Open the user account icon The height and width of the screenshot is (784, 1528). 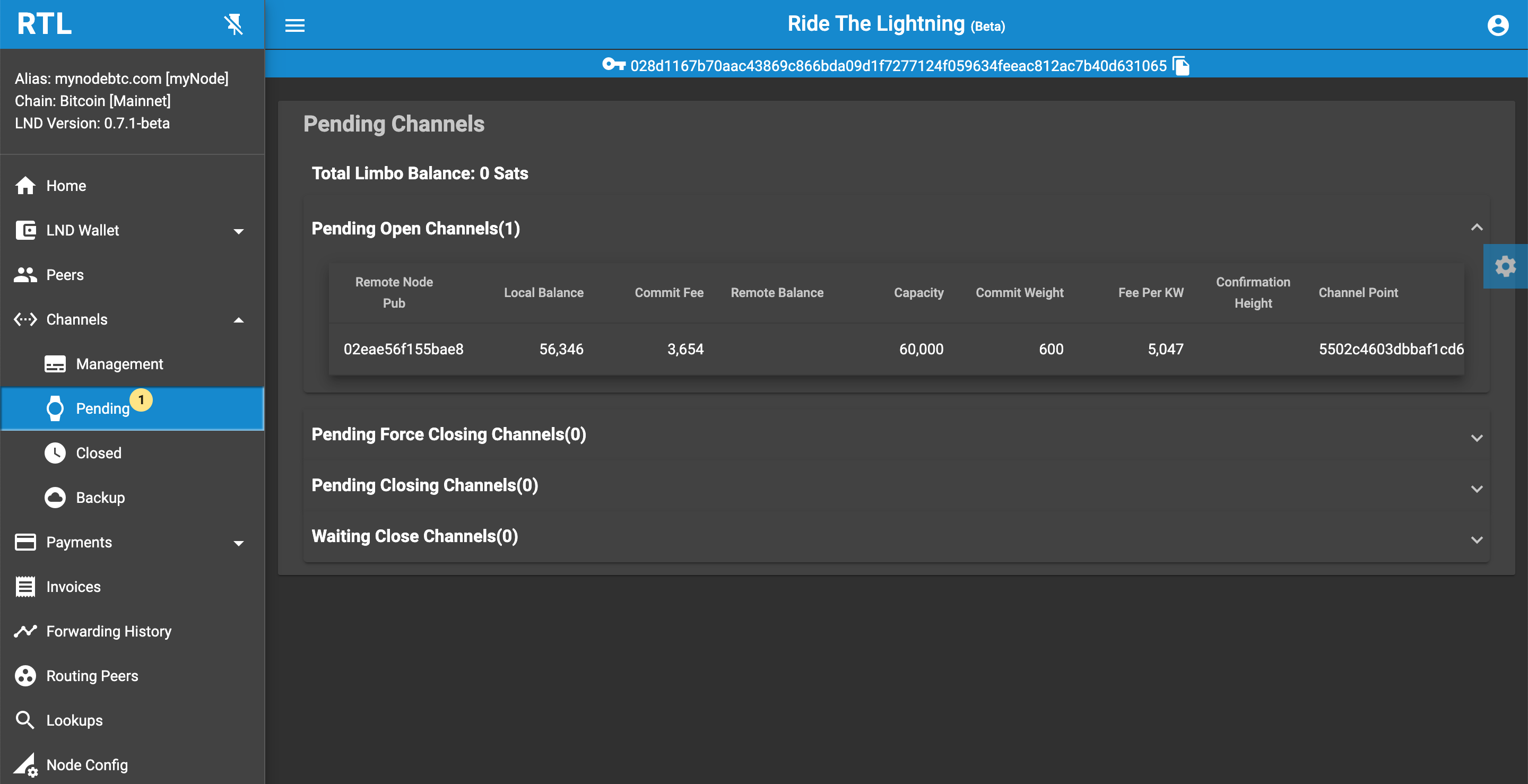(1498, 25)
